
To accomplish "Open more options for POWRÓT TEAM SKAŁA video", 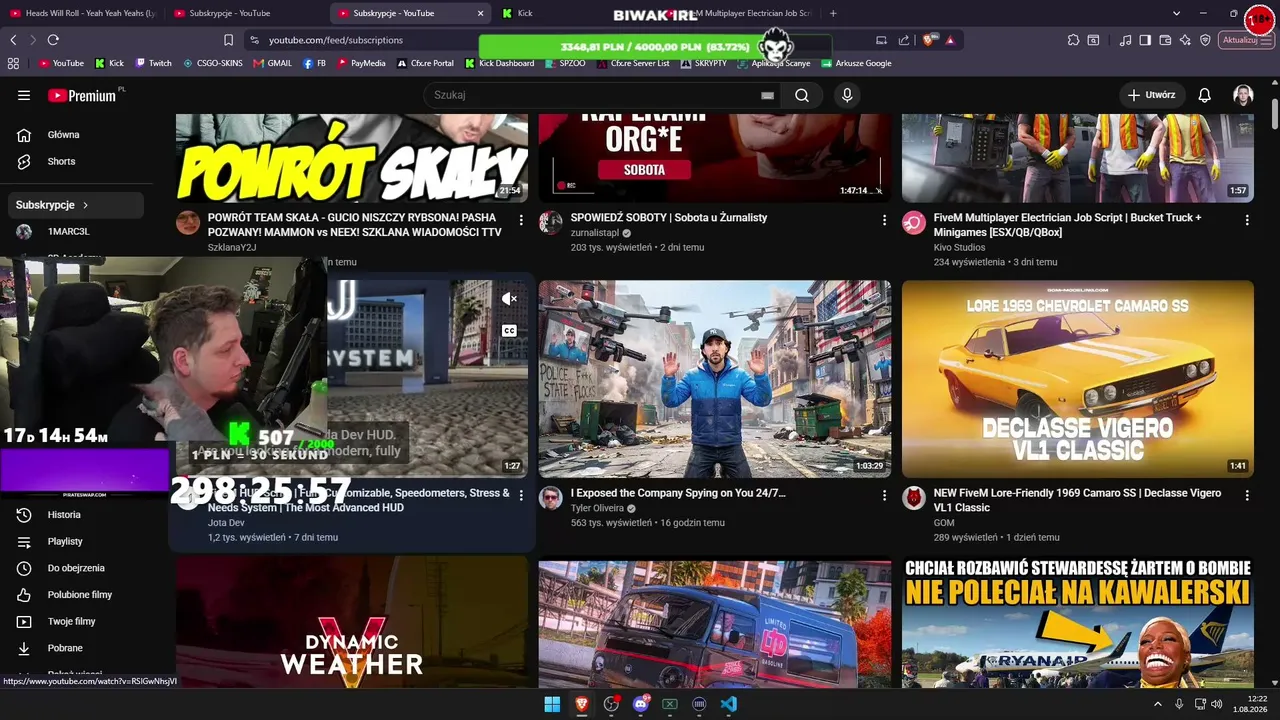I will pyautogui.click(x=521, y=219).
